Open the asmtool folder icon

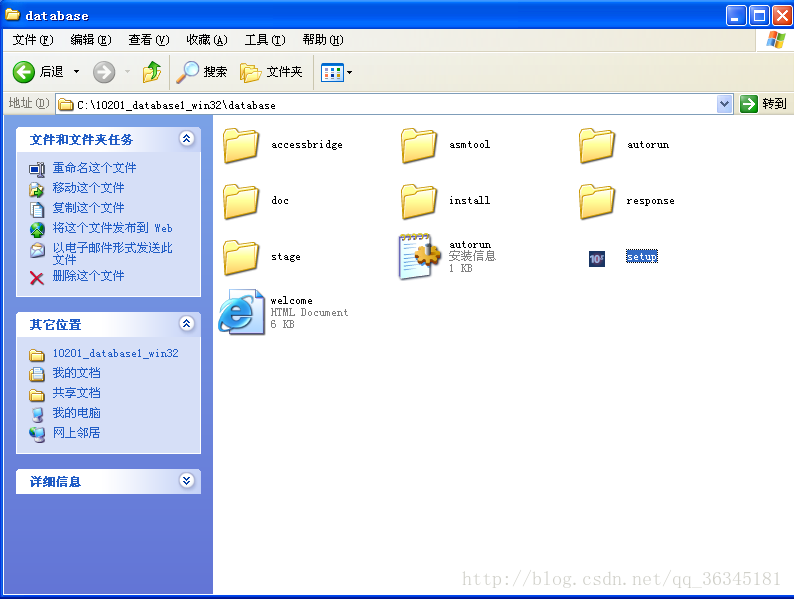(x=419, y=145)
